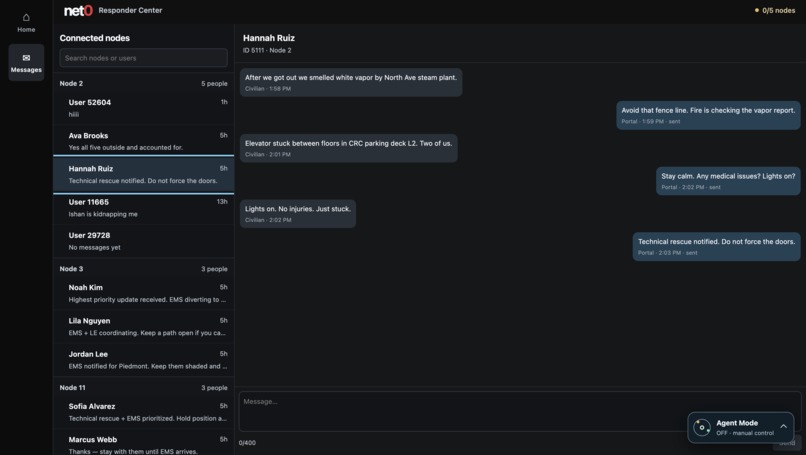
Task: Click the Hannah Ruiz chat header name
Action: pyautogui.click(x=269, y=38)
